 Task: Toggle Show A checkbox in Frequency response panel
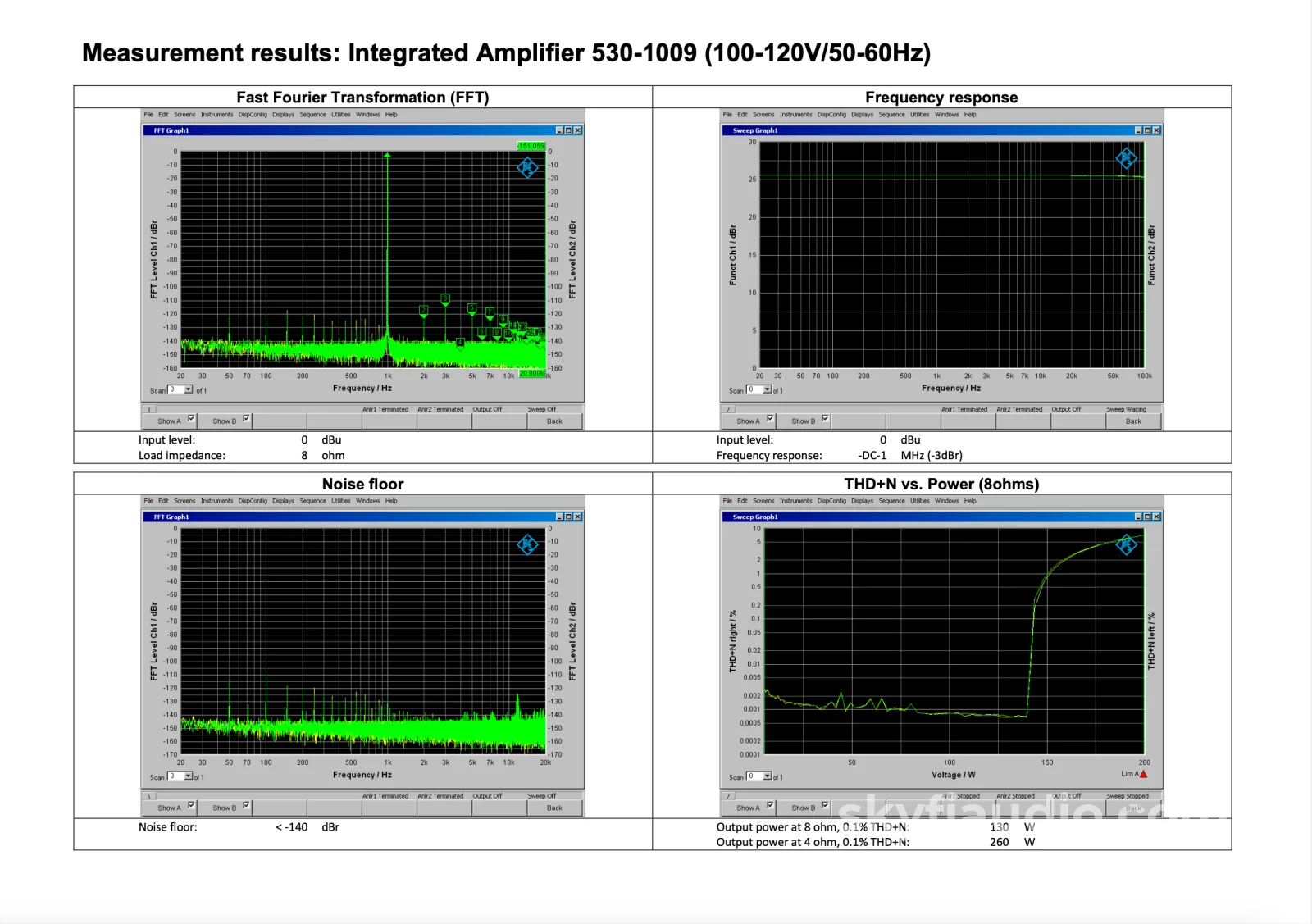tap(770, 418)
